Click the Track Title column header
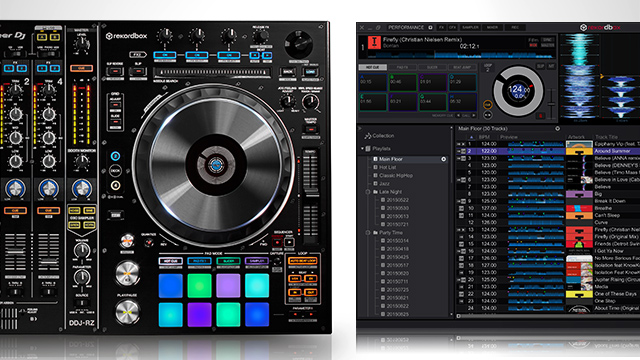This screenshot has height=360, width=640. [607, 137]
